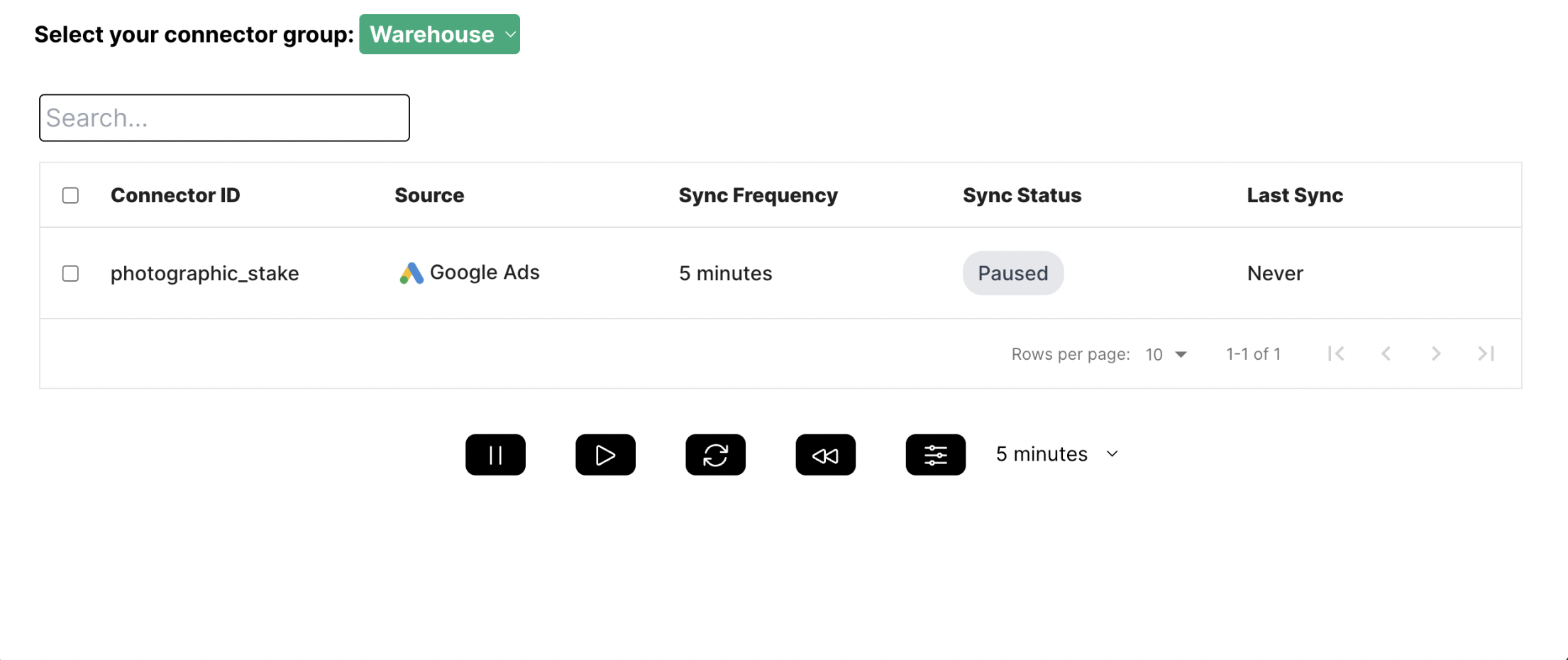Viewport: 1568px width, 660px height.
Task: Go to next page chevron
Action: pyautogui.click(x=1436, y=353)
